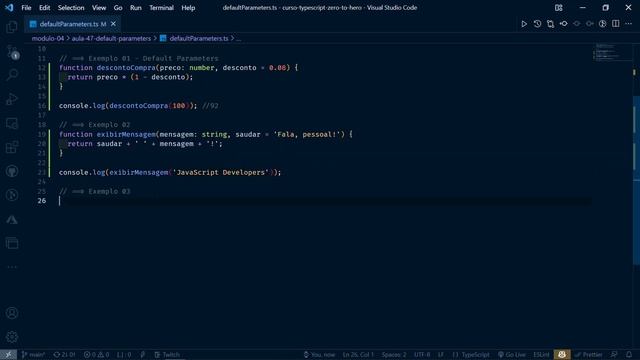Click the highlighted emoji status bar item
This screenshot has height=360, width=640.
[562, 355]
